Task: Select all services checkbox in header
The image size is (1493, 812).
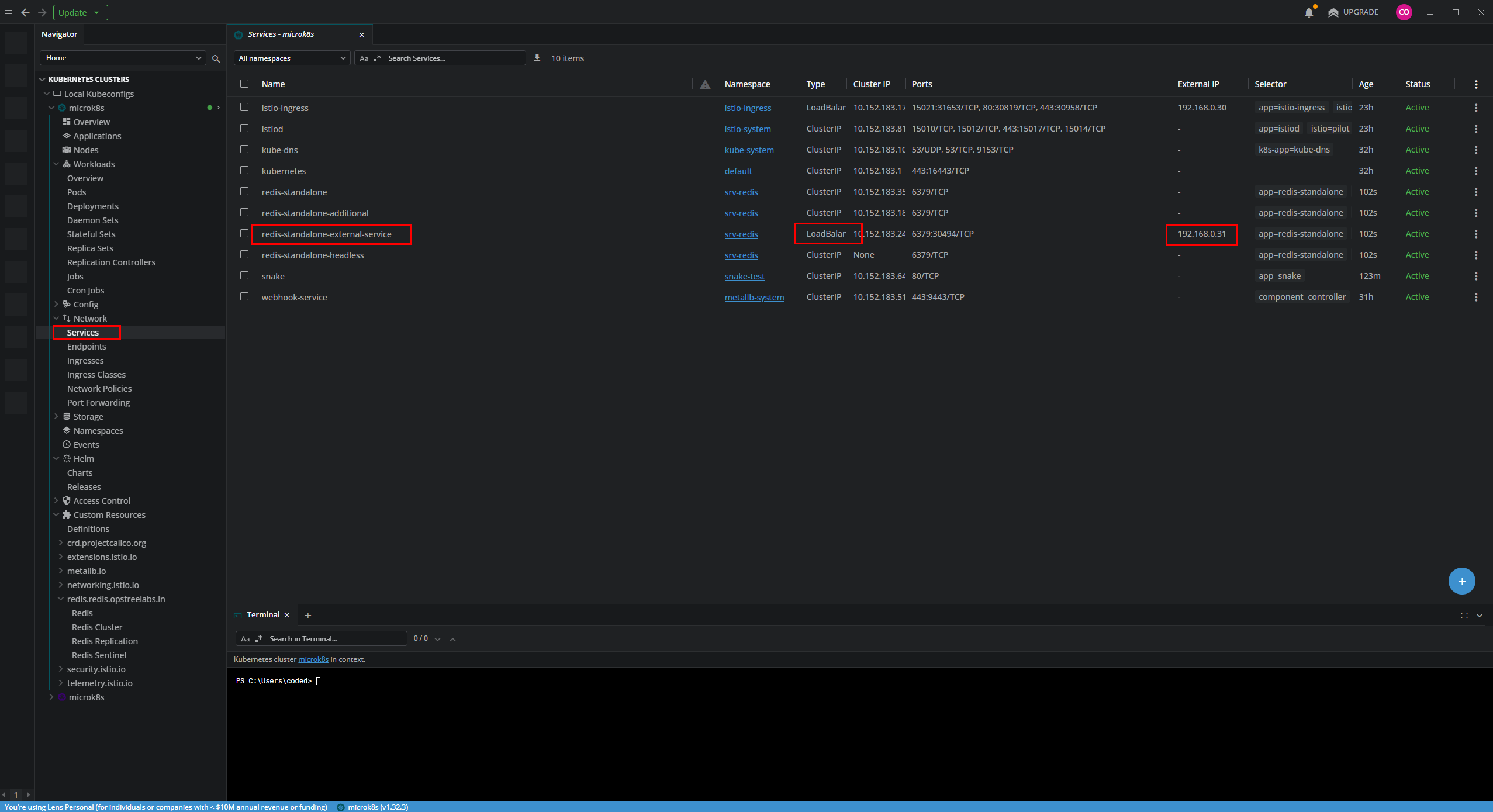Action: coord(244,84)
